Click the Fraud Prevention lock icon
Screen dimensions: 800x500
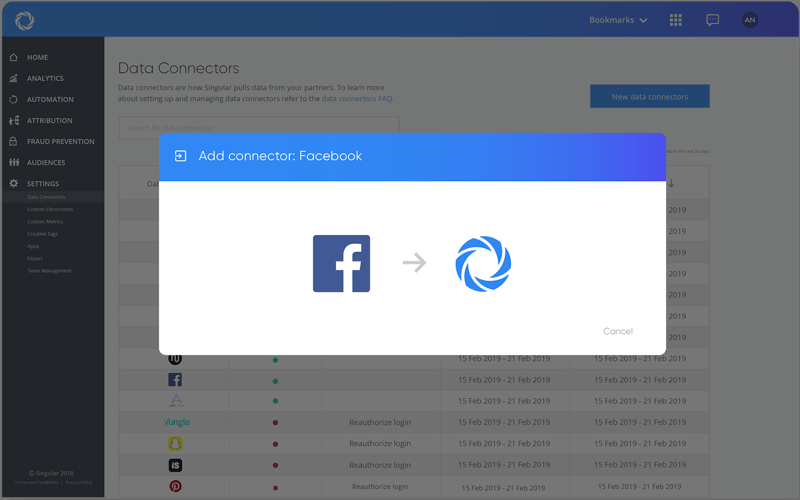click(14, 141)
